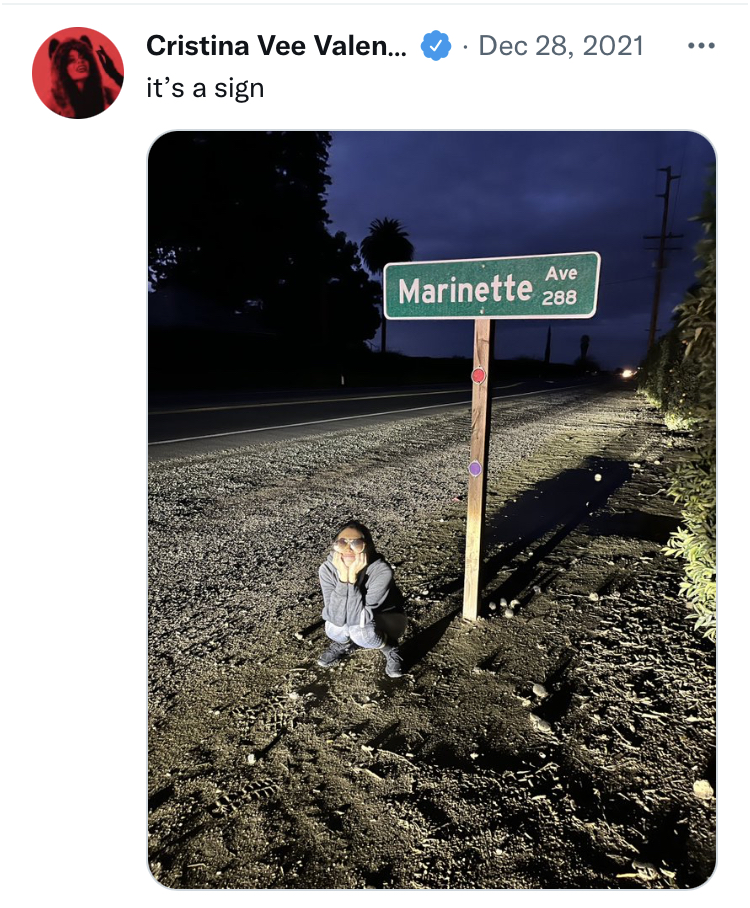Click the crouching person in the photo
The height and width of the screenshot is (908, 750).
click(x=359, y=594)
